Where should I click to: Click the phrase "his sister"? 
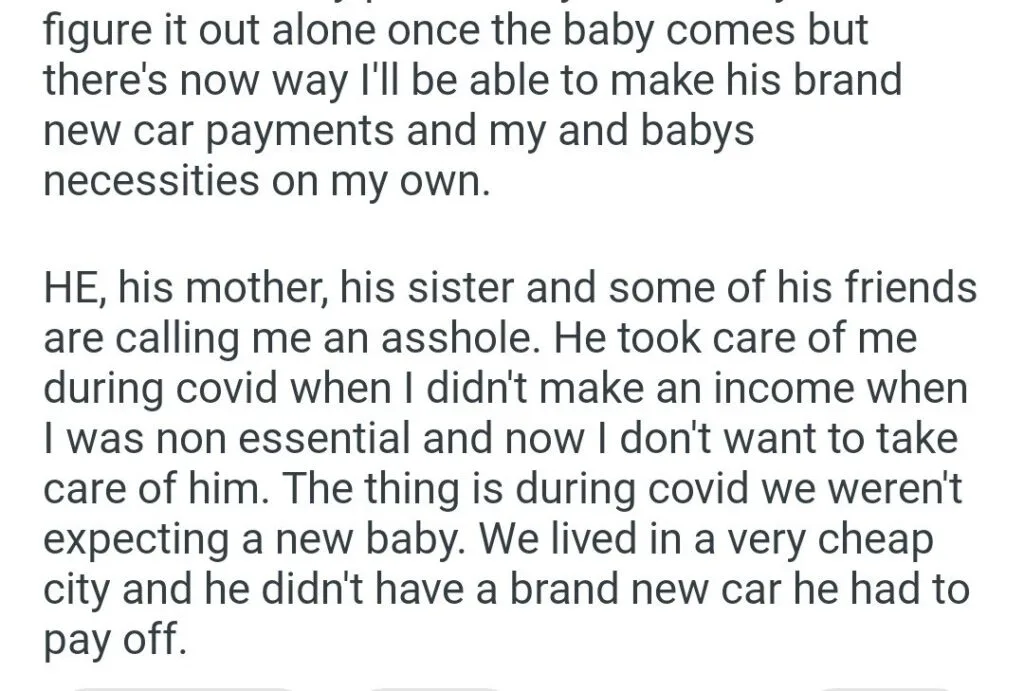click(x=412, y=289)
